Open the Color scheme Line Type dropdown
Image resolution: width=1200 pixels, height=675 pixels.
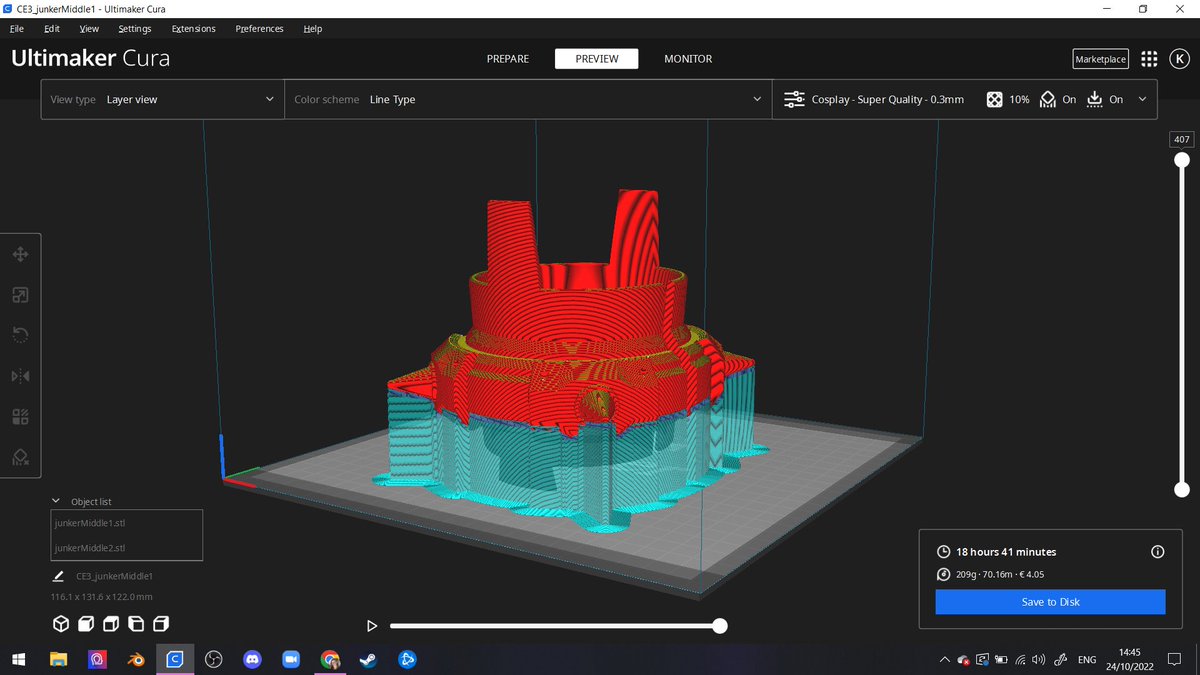coord(528,99)
